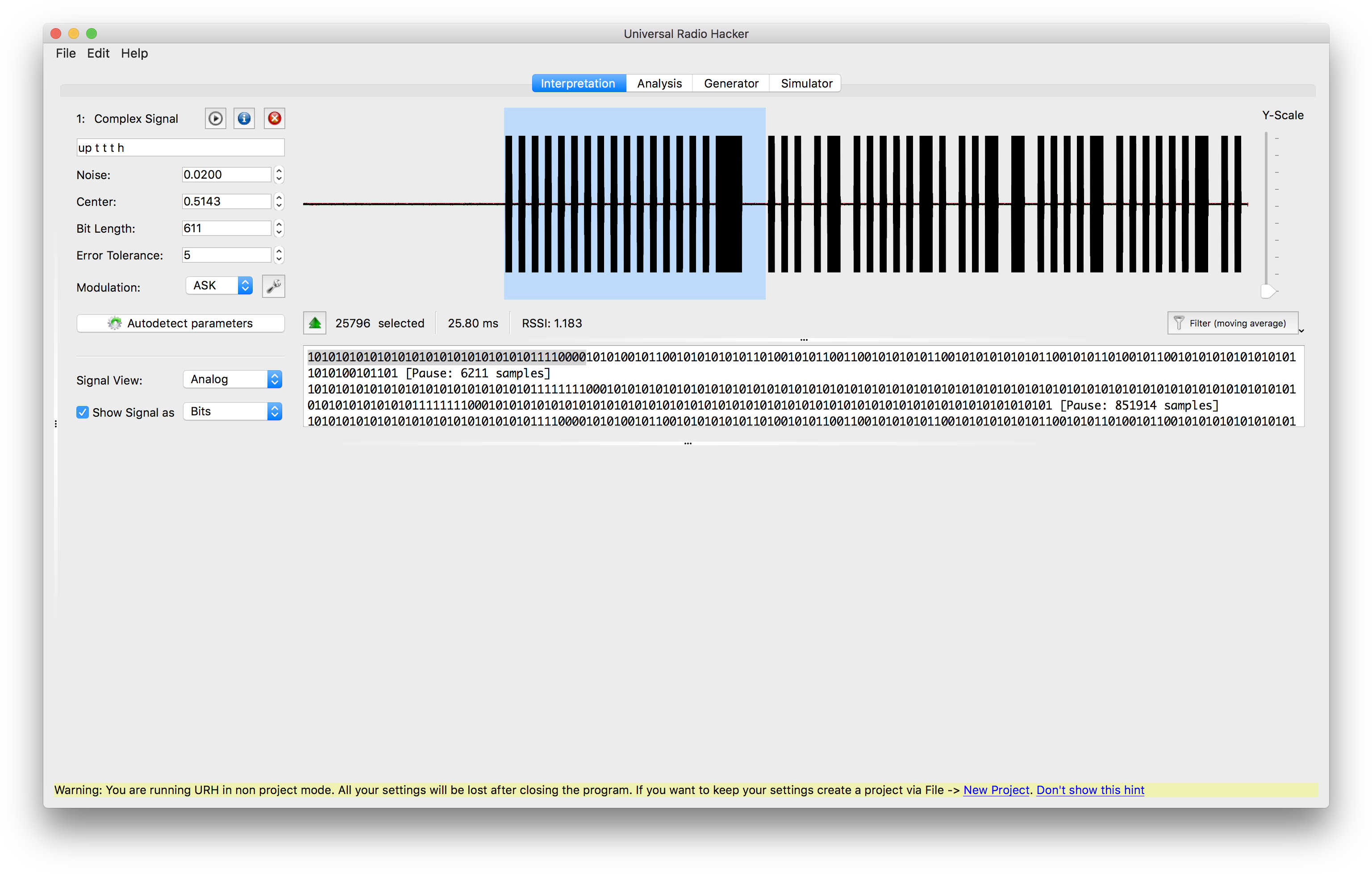Click the Filter moving average funnel button
The height and width of the screenshot is (874, 1372).
1232,323
